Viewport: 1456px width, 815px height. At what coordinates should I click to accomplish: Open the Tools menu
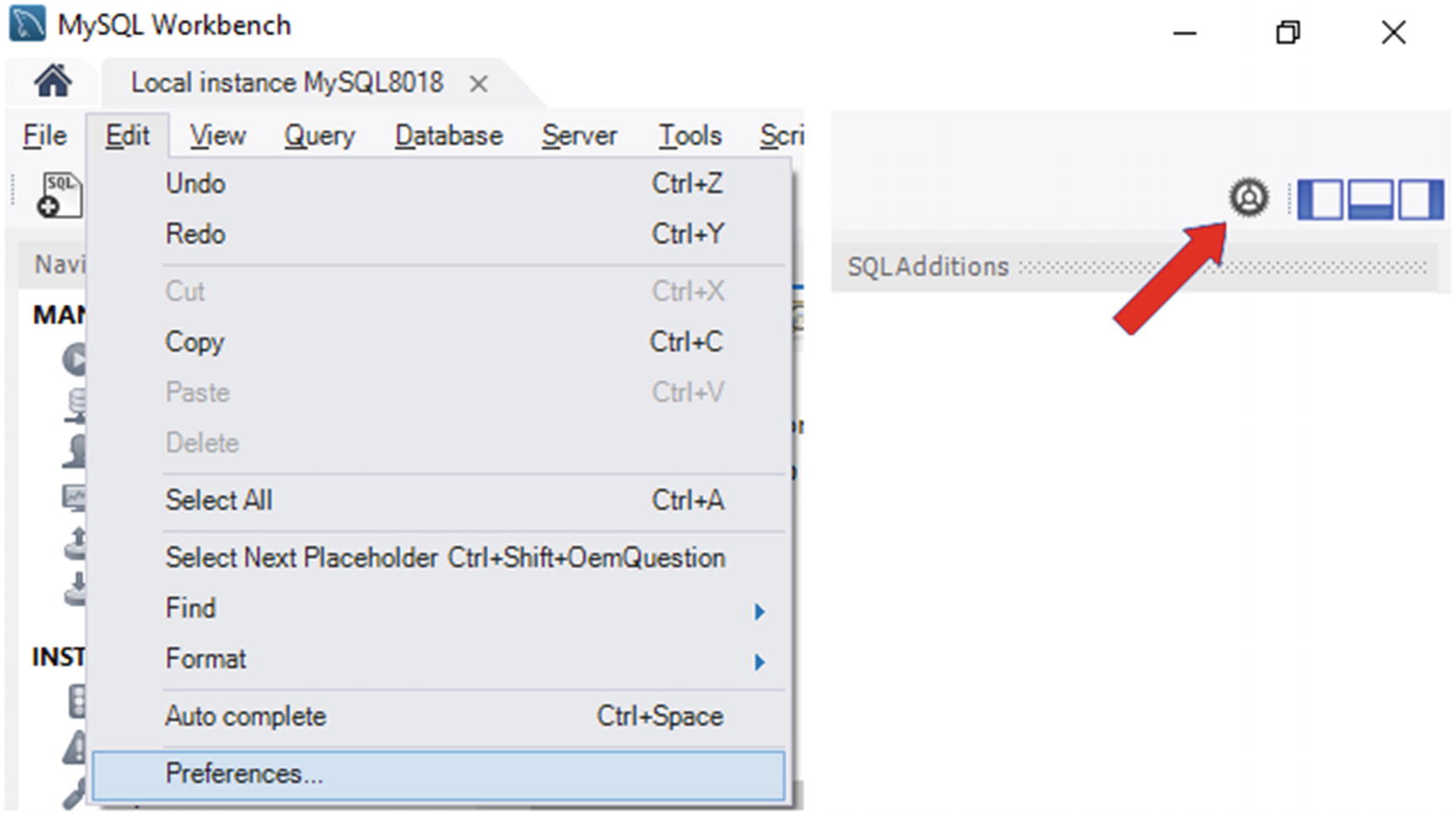(x=690, y=136)
